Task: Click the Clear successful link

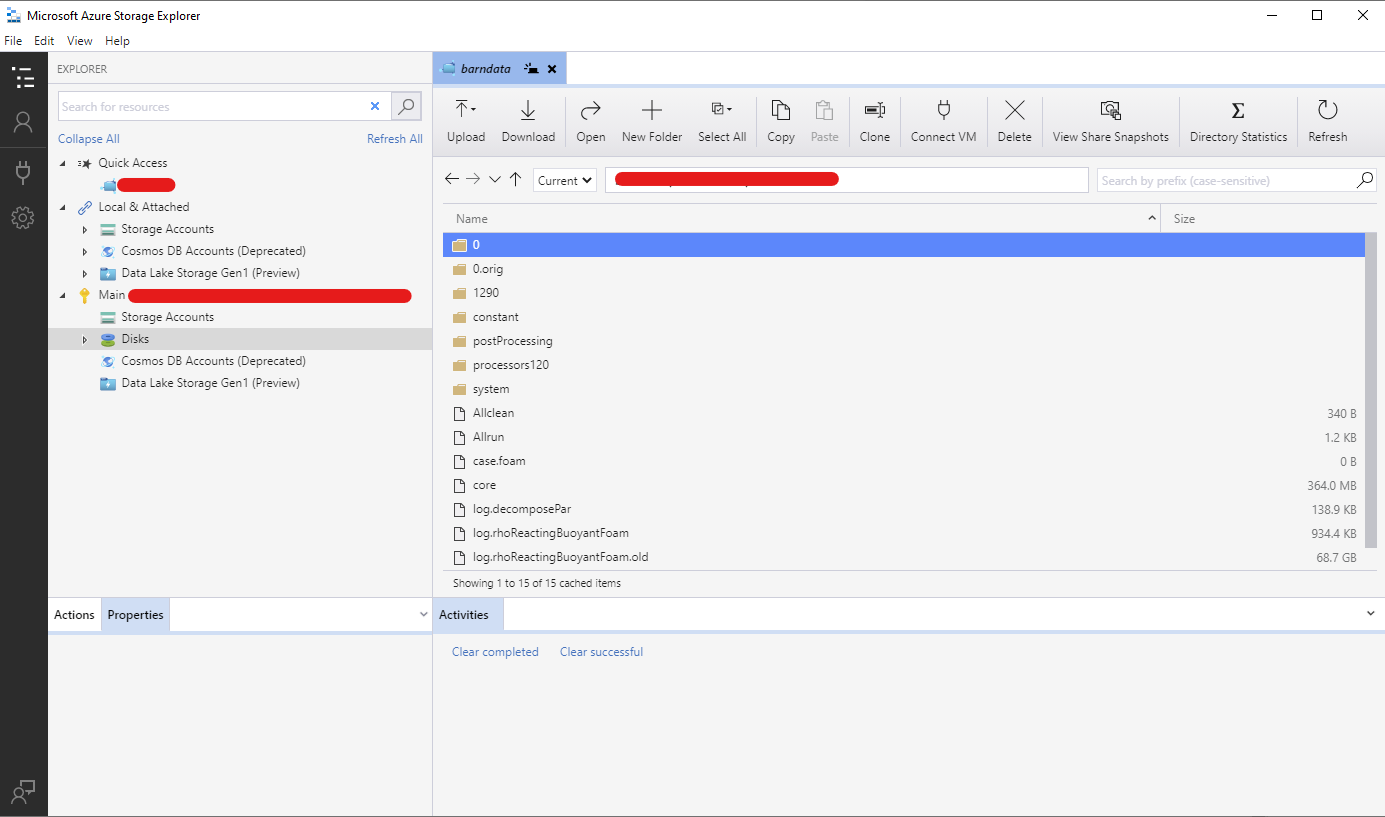Action: pyautogui.click(x=601, y=652)
